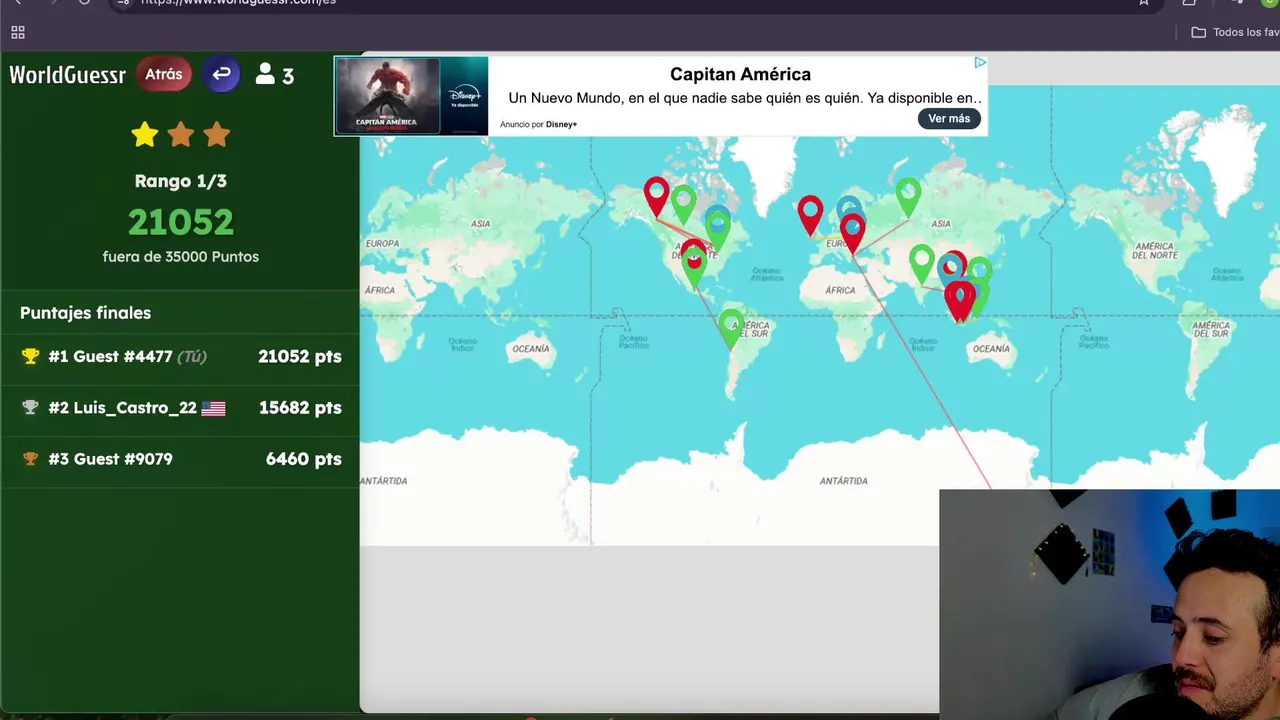Open the Capitan América ad title
The width and height of the screenshot is (1280, 720).
[x=740, y=74]
